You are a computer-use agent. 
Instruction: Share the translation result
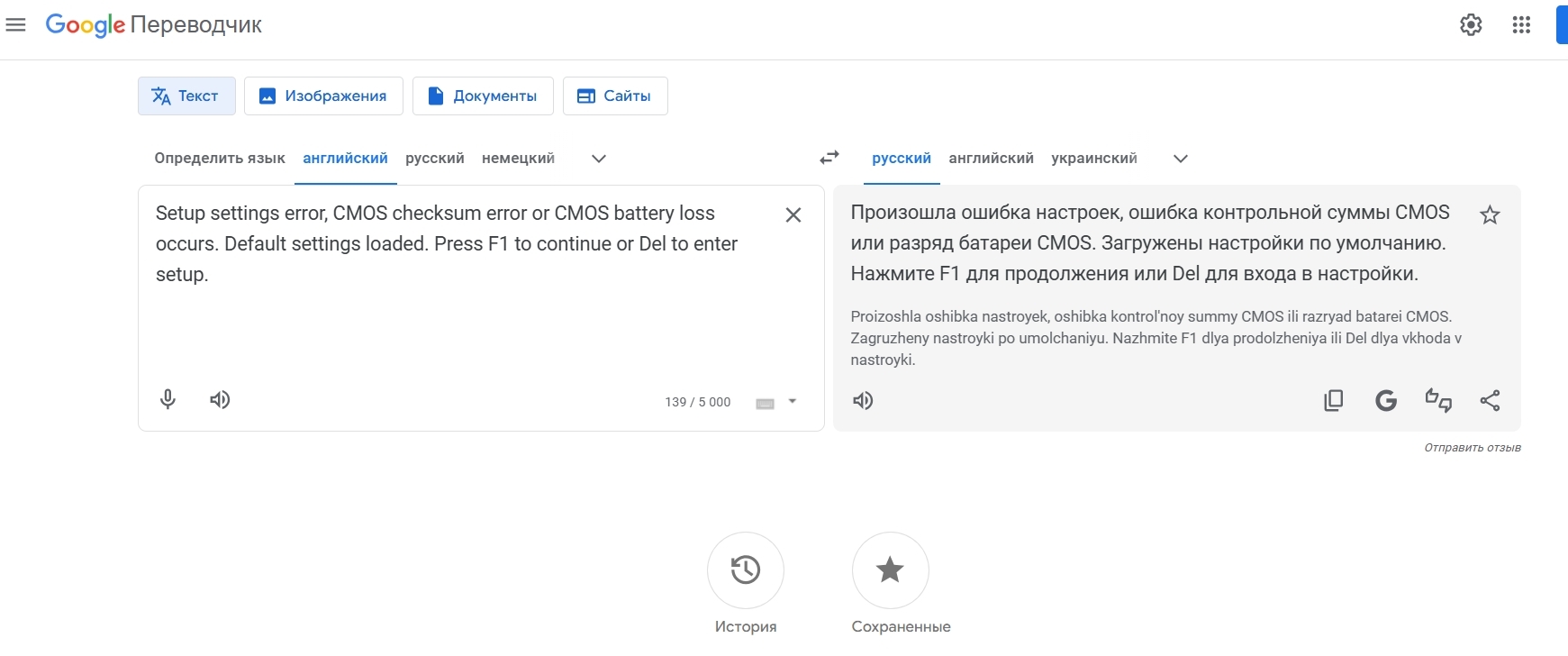[x=1490, y=400]
